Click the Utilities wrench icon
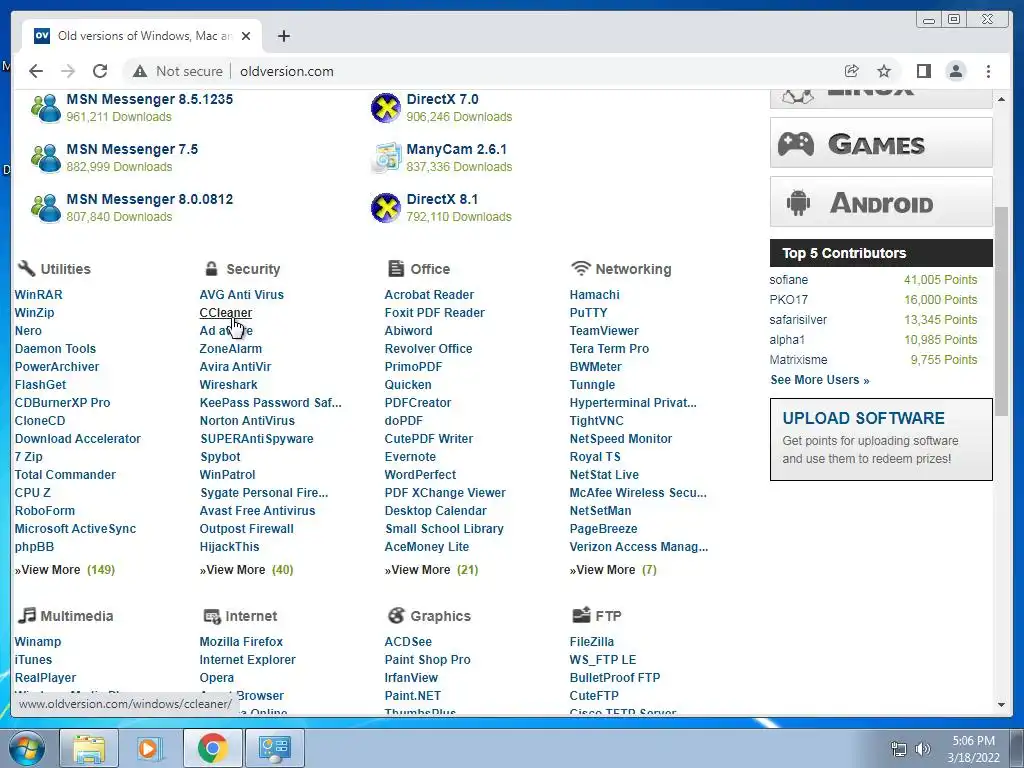 click(x=26, y=268)
